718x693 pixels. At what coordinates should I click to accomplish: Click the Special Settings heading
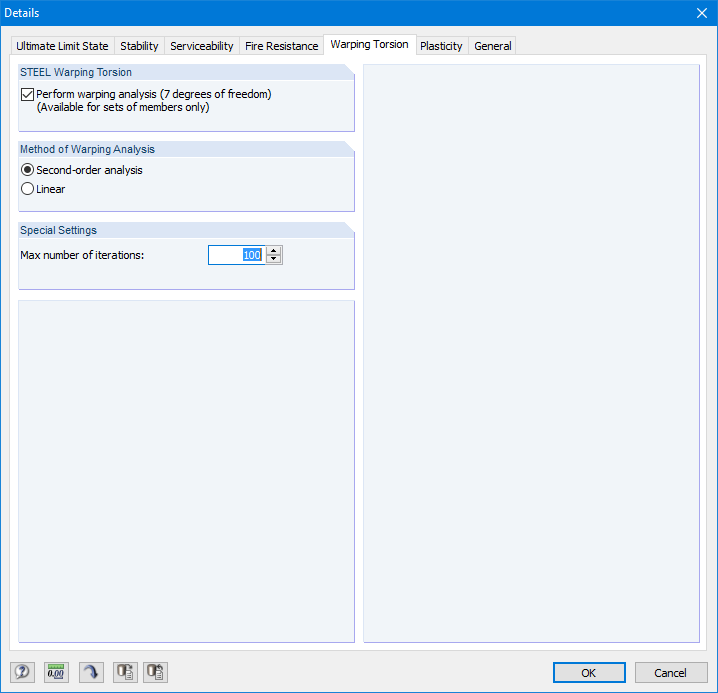click(x=59, y=230)
